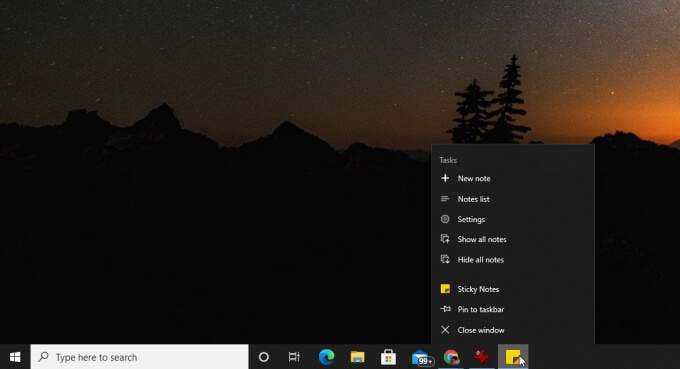Open Google Chrome from the taskbar
Viewport: 680px width, 369px height.
click(451, 357)
